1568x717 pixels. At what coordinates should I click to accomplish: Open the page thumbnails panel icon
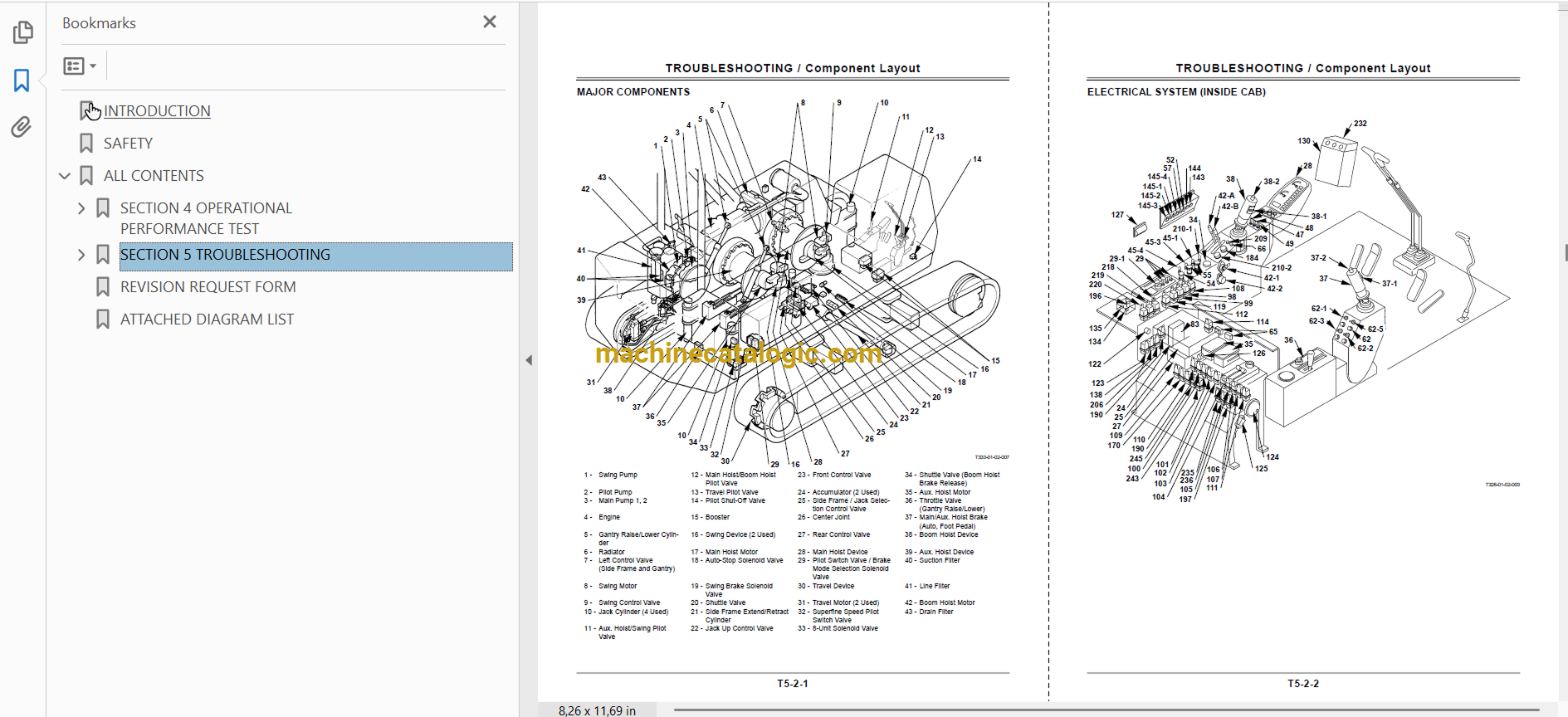pos(22,32)
